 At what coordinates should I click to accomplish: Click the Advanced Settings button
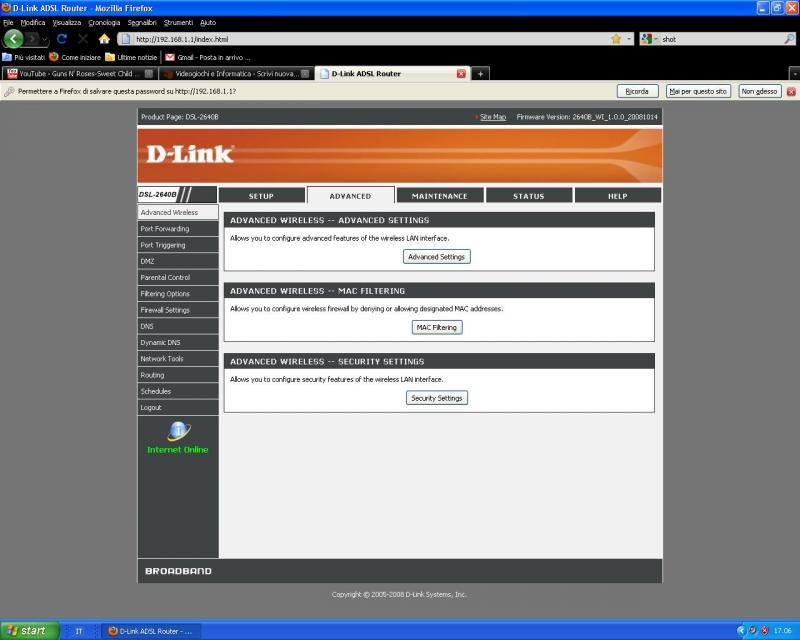[x=437, y=257]
